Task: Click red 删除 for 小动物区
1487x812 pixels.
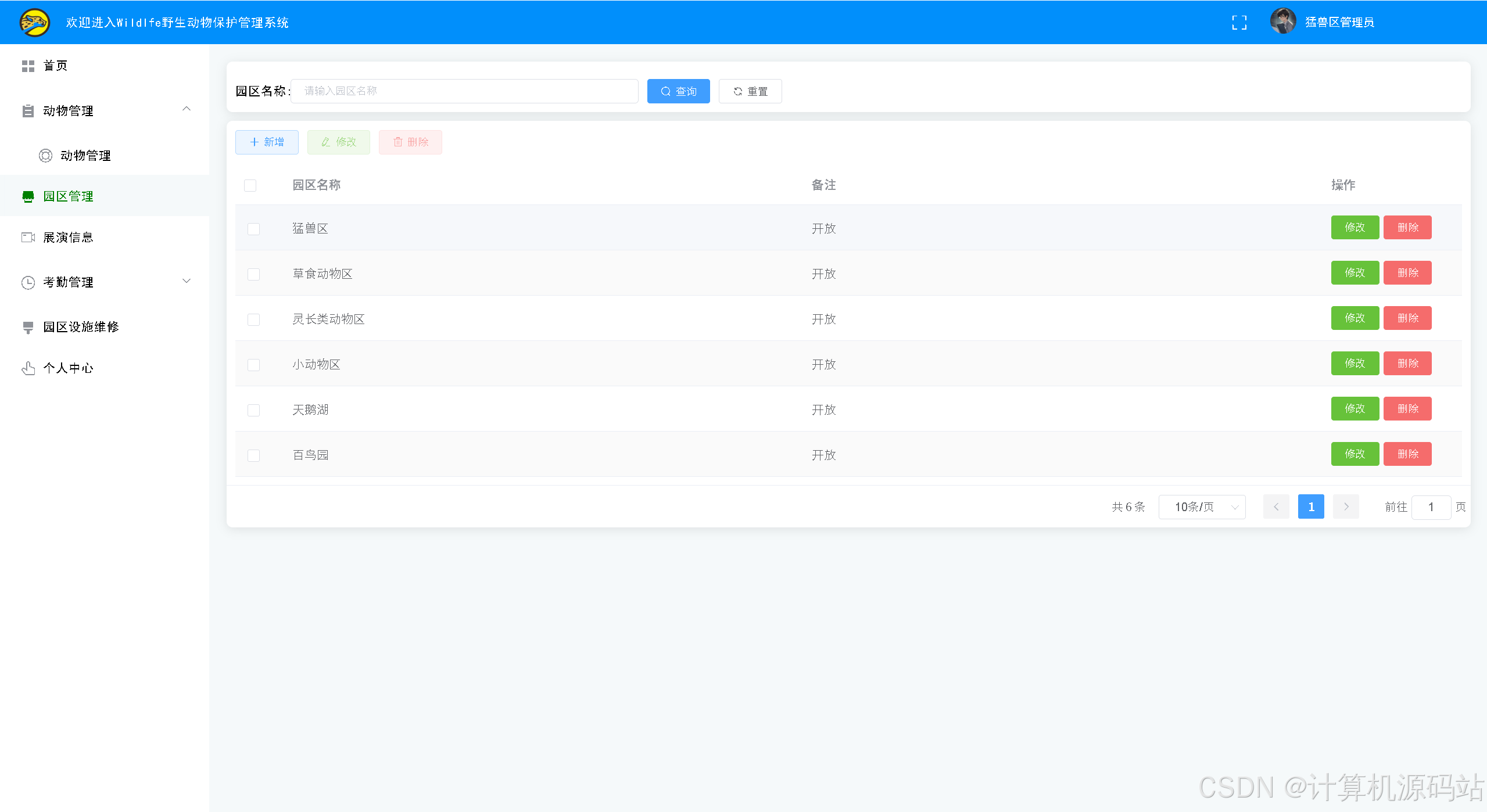Action: (x=1407, y=364)
